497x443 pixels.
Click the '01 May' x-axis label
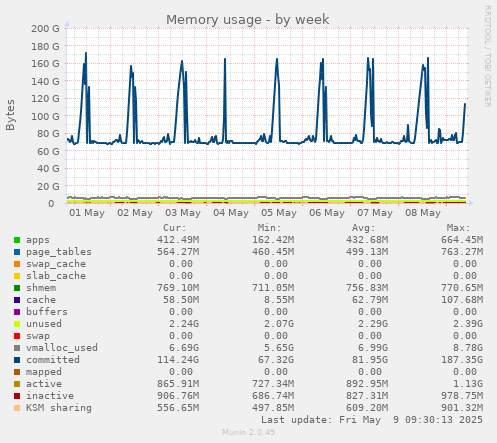[87, 213]
